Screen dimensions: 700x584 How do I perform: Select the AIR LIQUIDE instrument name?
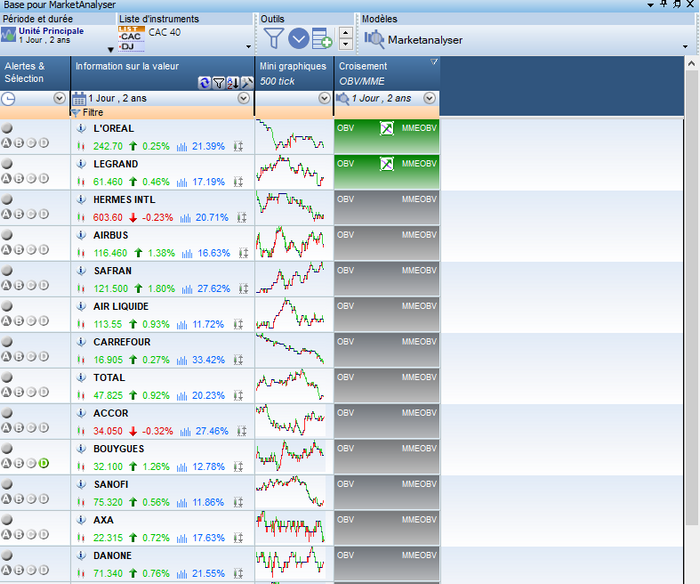coord(121,307)
